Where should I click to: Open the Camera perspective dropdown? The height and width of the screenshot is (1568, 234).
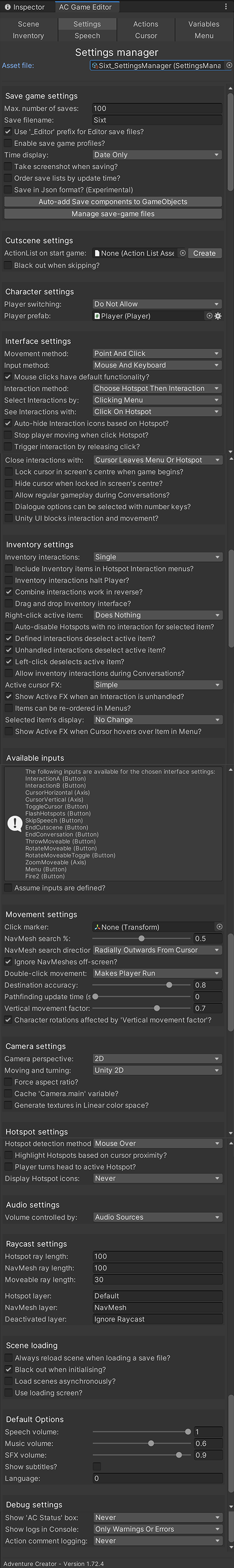point(157,1059)
